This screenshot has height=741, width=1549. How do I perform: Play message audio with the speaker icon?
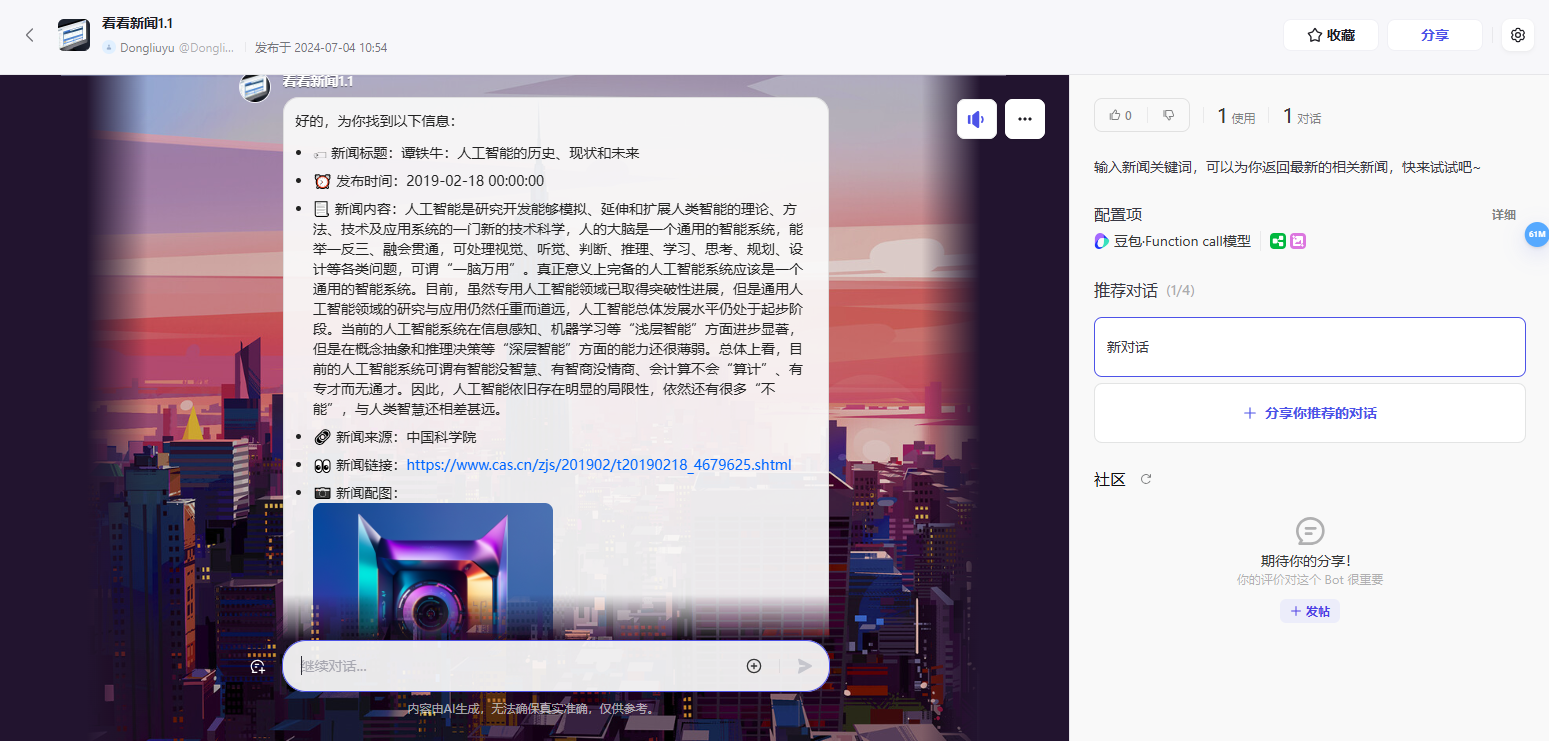pyautogui.click(x=976, y=119)
